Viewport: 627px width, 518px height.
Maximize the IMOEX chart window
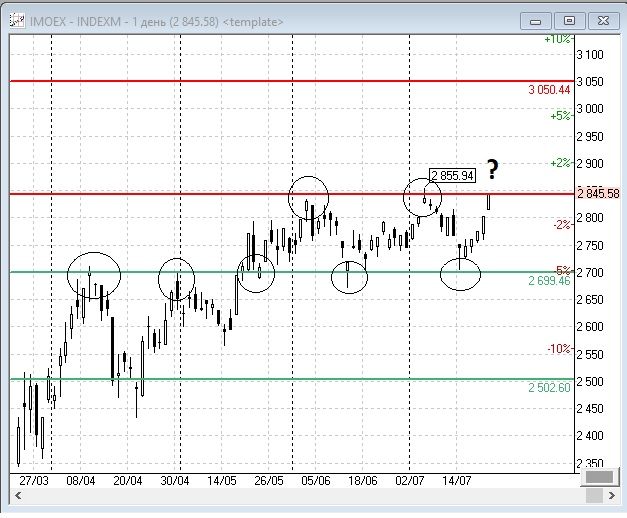click(569, 19)
